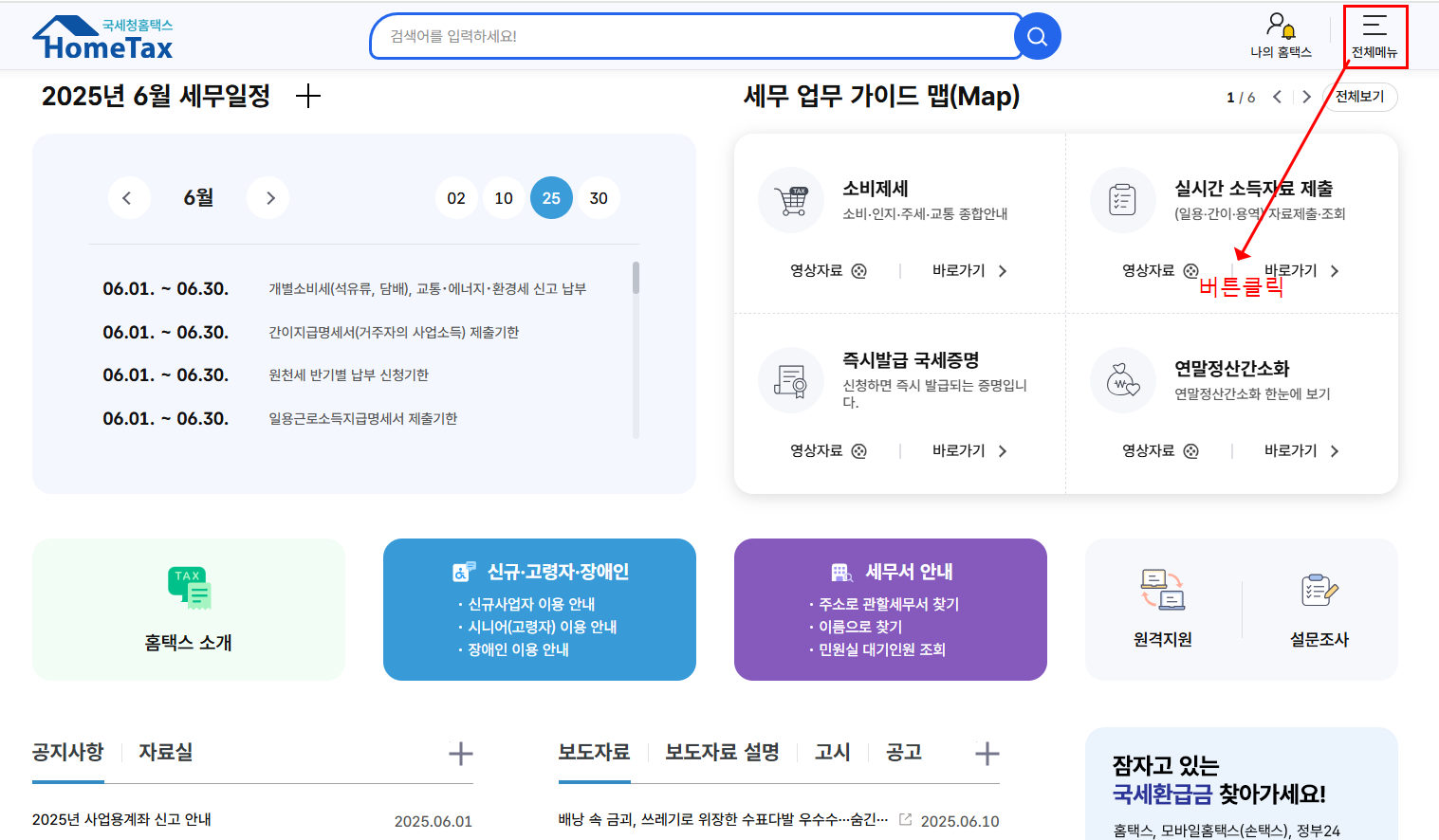Play the 소비제세 영상자료 video
Viewport: 1439px width, 840px height.
point(858,270)
